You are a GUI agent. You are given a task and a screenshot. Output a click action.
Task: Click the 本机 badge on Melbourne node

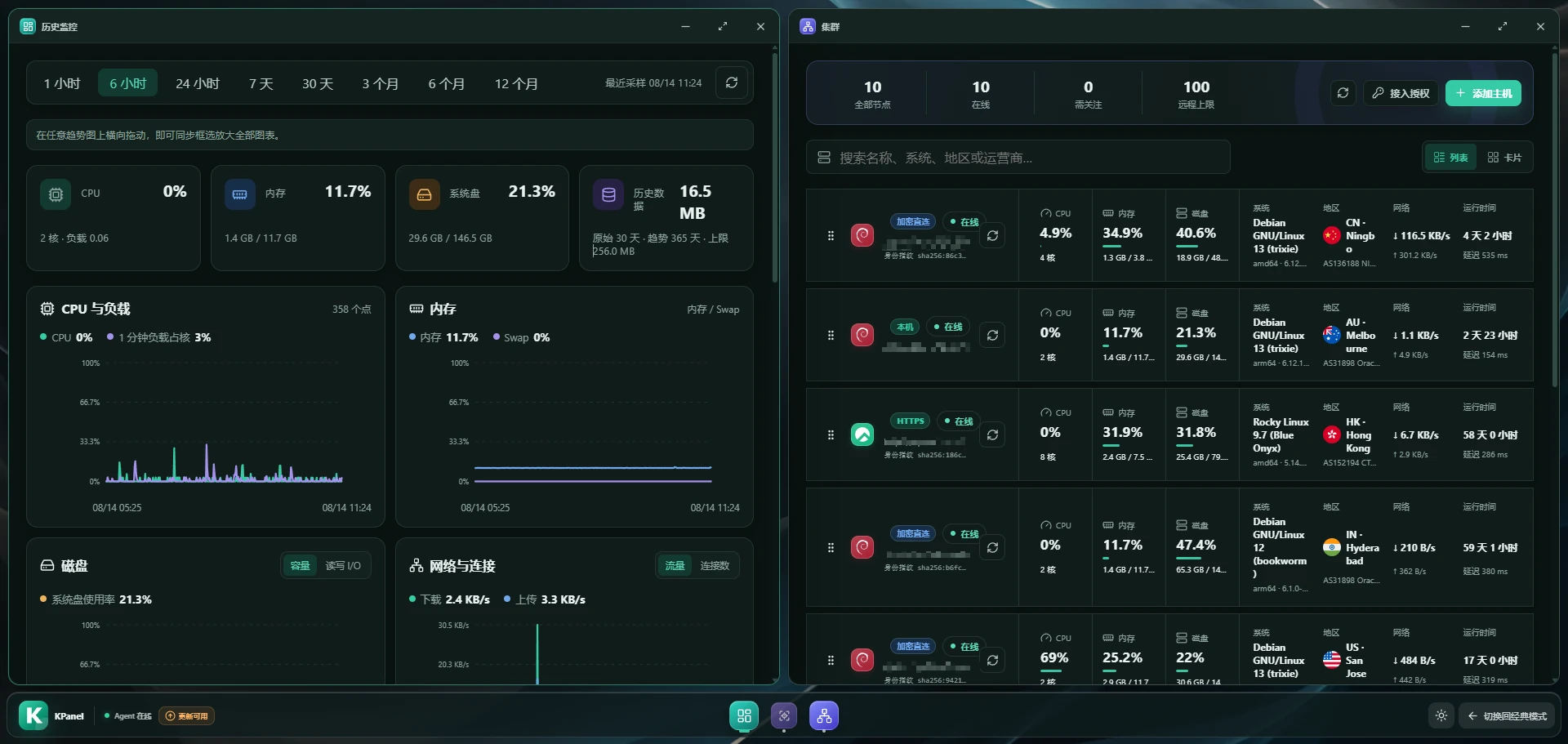point(906,327)
